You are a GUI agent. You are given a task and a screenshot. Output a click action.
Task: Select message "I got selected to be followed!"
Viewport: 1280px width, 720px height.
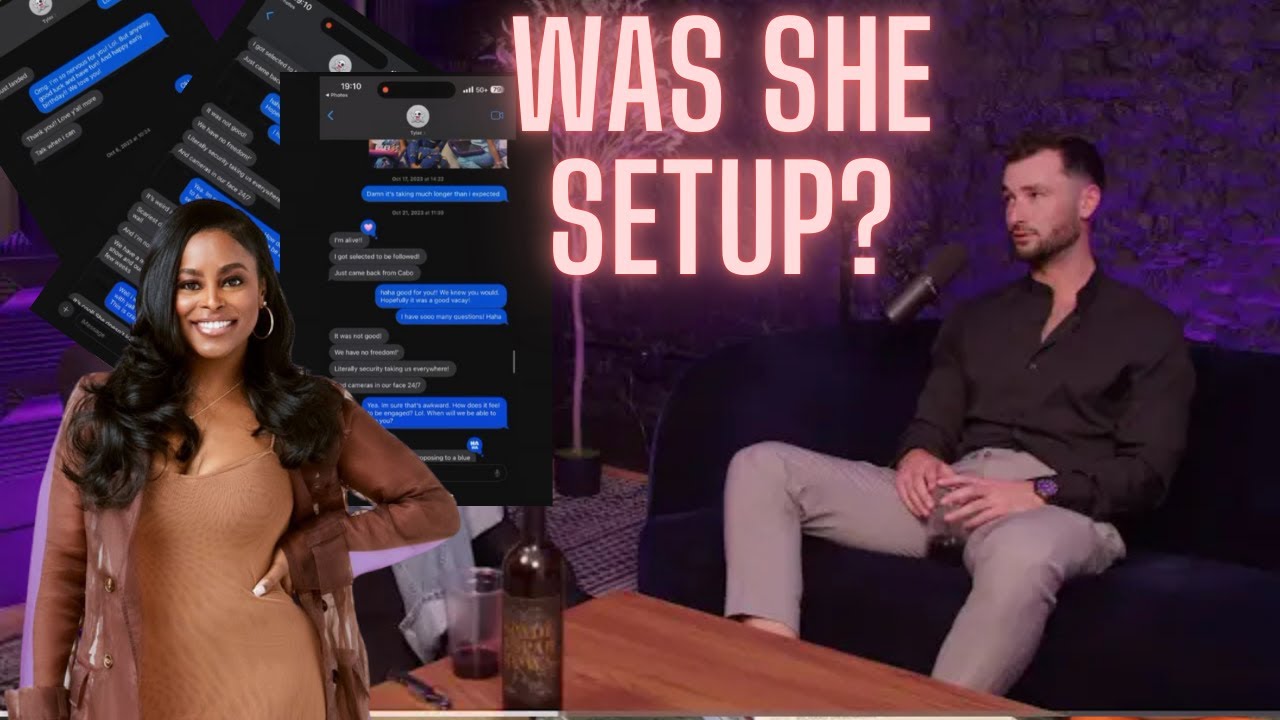click(x=378, y=256)
